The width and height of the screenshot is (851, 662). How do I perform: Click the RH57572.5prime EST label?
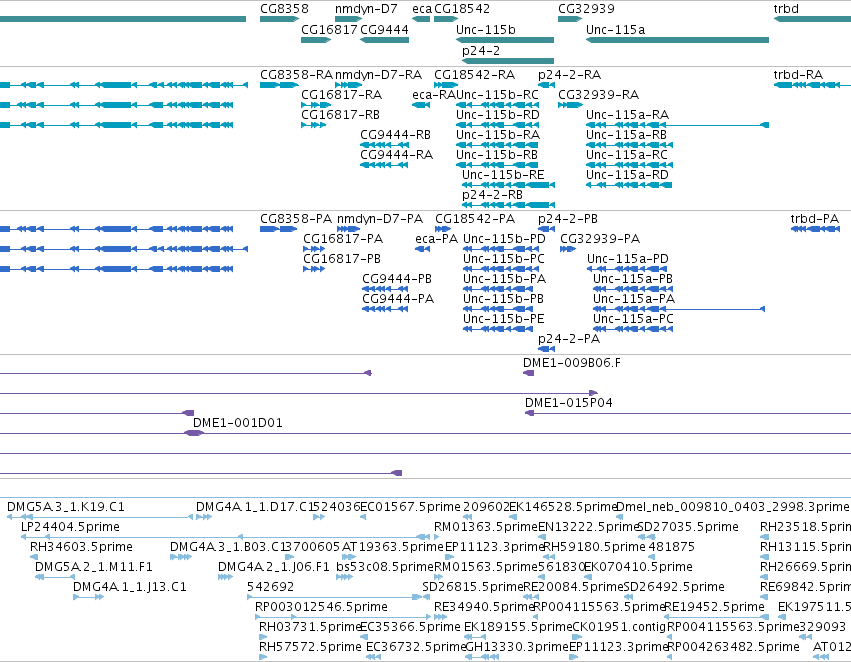(x=310, y=647)
